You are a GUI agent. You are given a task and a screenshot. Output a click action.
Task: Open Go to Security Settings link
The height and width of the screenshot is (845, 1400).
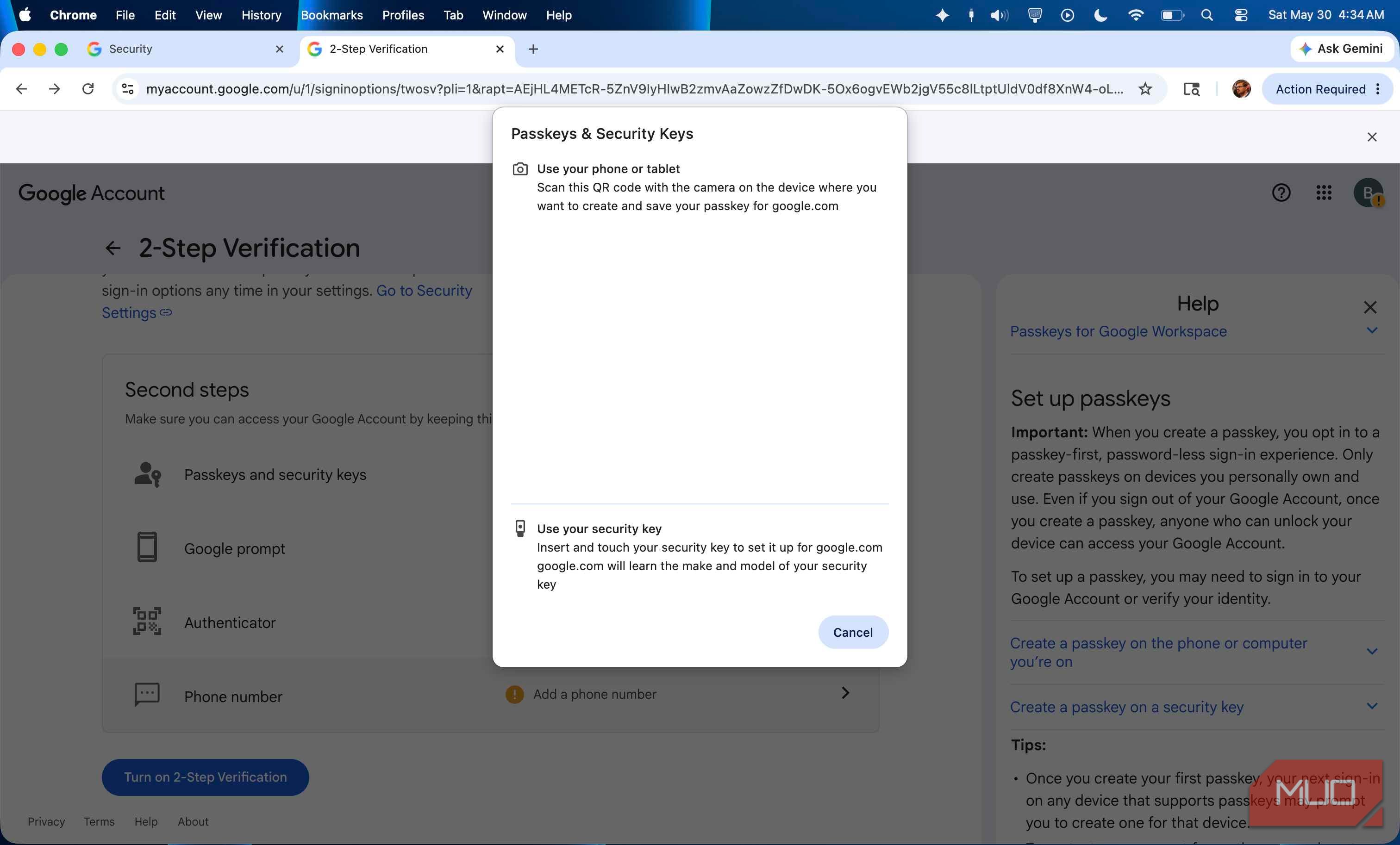point(287,302)
